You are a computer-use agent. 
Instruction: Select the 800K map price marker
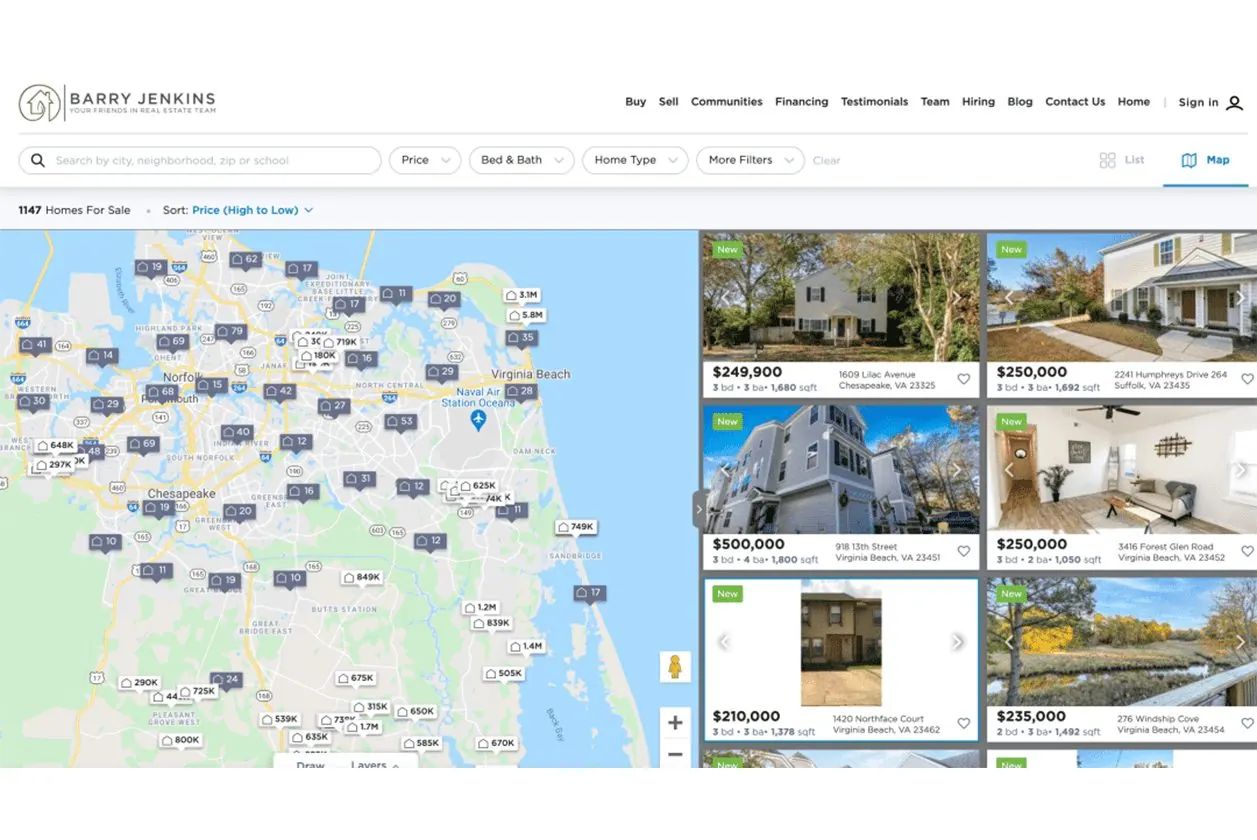click(180, 741)
